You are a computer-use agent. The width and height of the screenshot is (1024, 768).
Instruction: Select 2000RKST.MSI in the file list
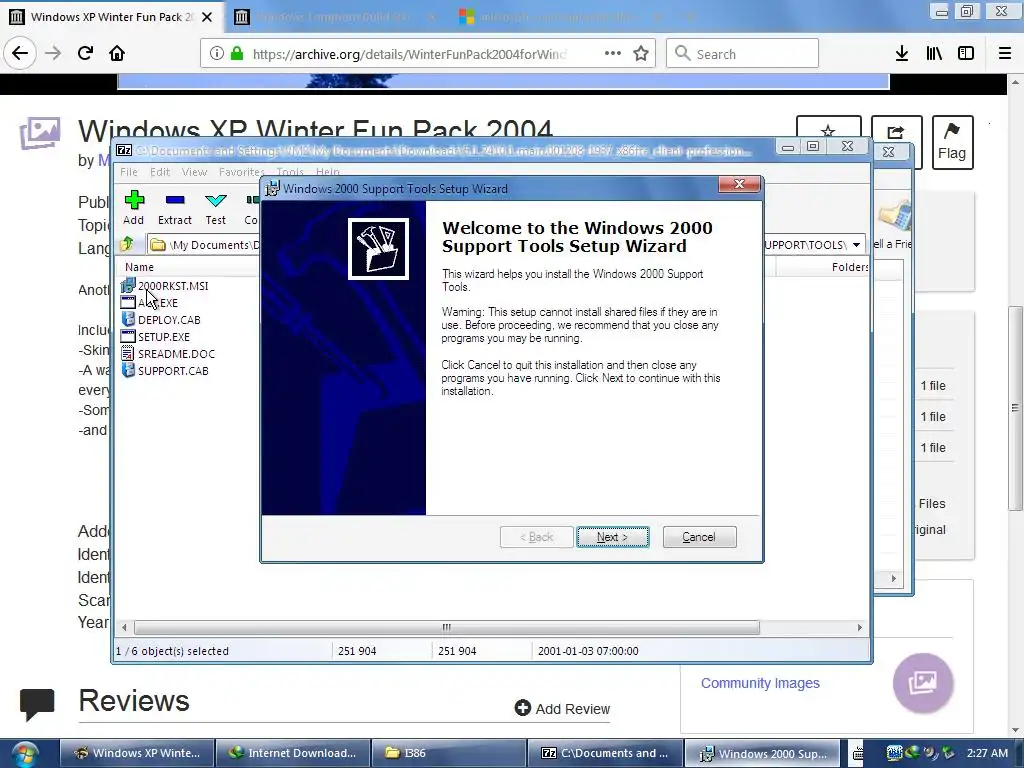[173, 286]
